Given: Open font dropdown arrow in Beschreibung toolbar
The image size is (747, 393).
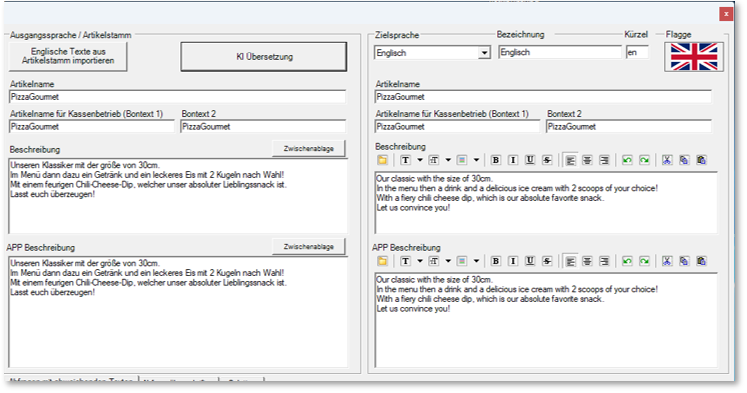Looking at the screenshot, I should coord(420,160).
